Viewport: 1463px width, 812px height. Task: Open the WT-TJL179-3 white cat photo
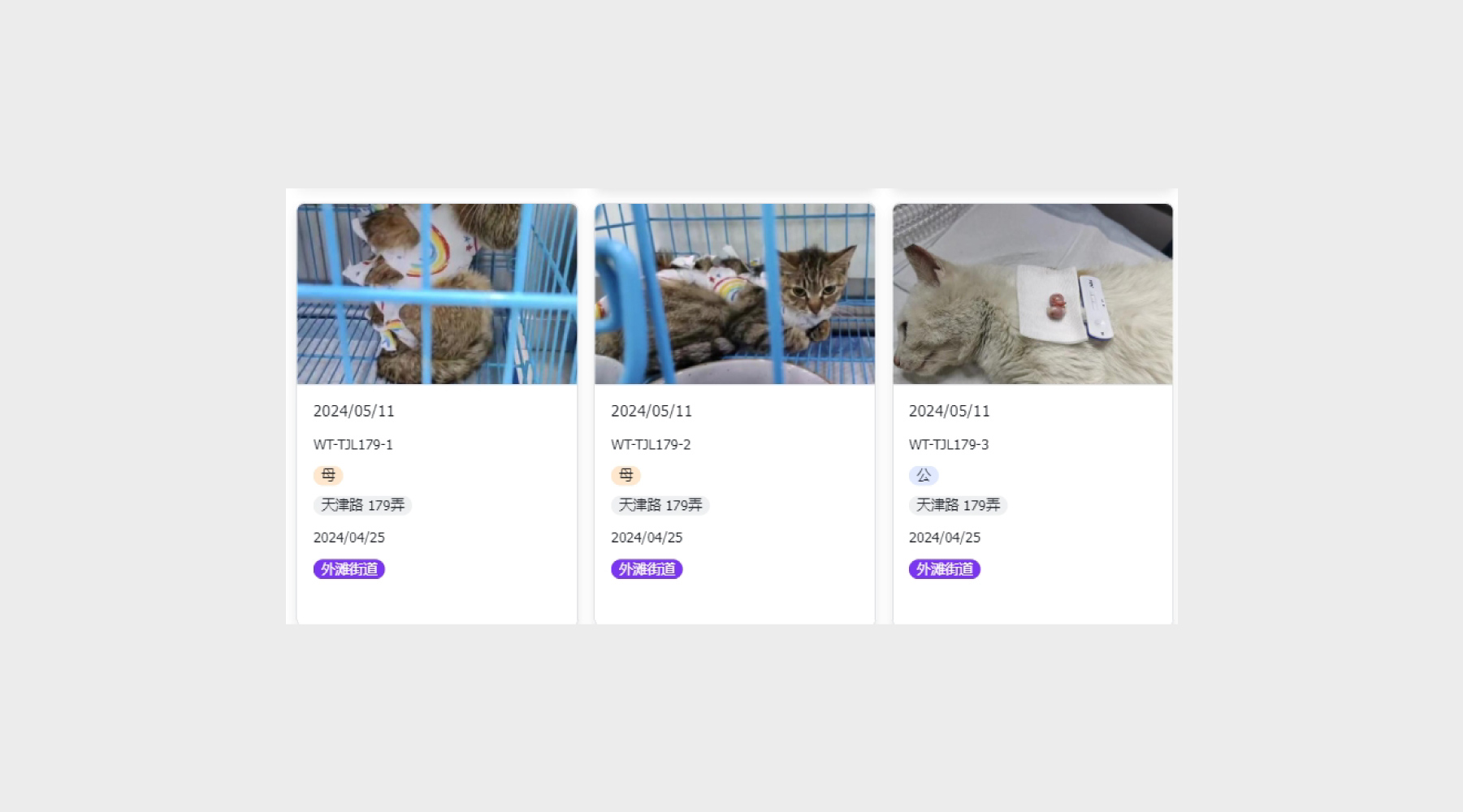tap(1032, 294)
